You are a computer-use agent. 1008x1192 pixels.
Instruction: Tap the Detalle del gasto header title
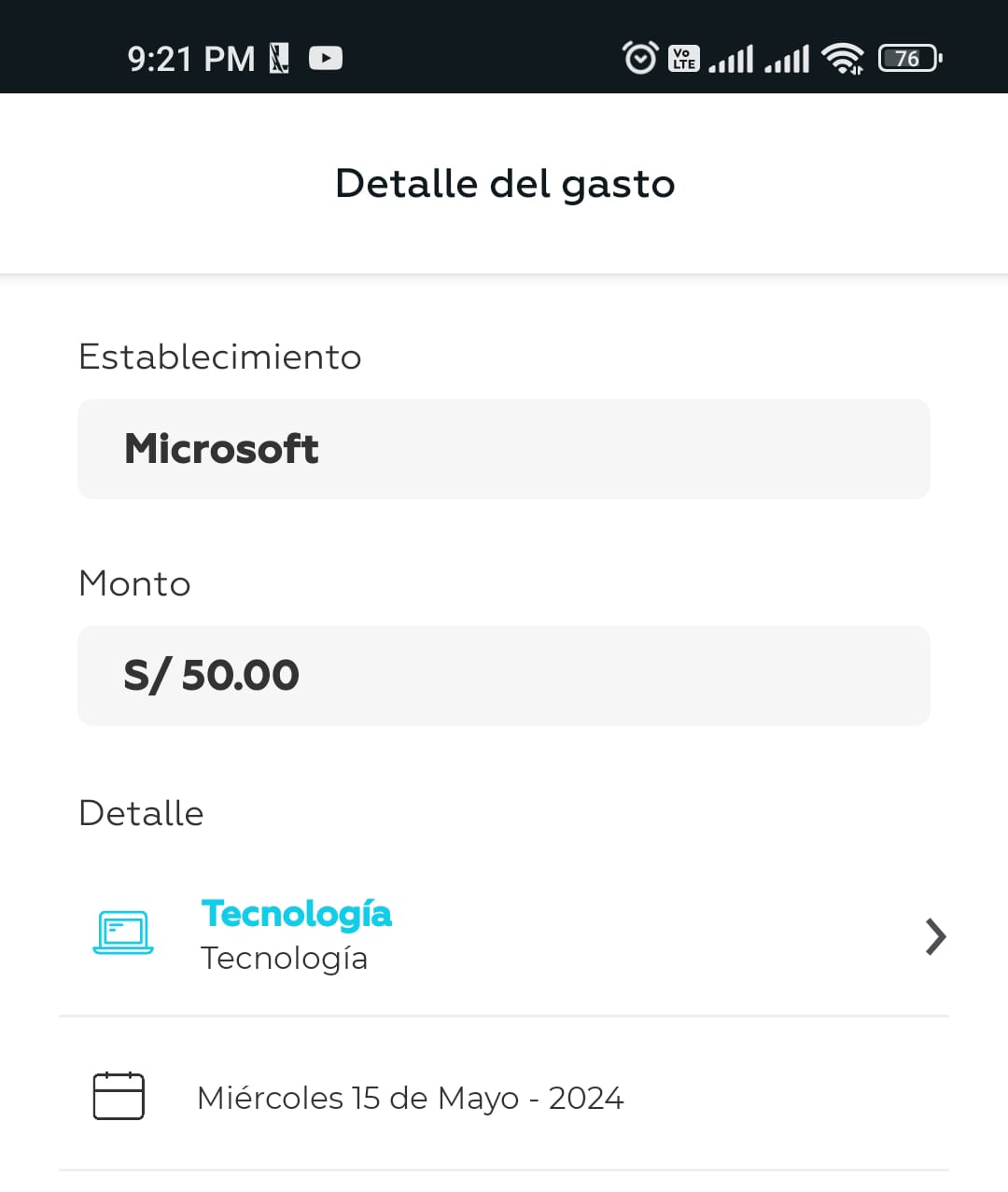pos(504,184)
